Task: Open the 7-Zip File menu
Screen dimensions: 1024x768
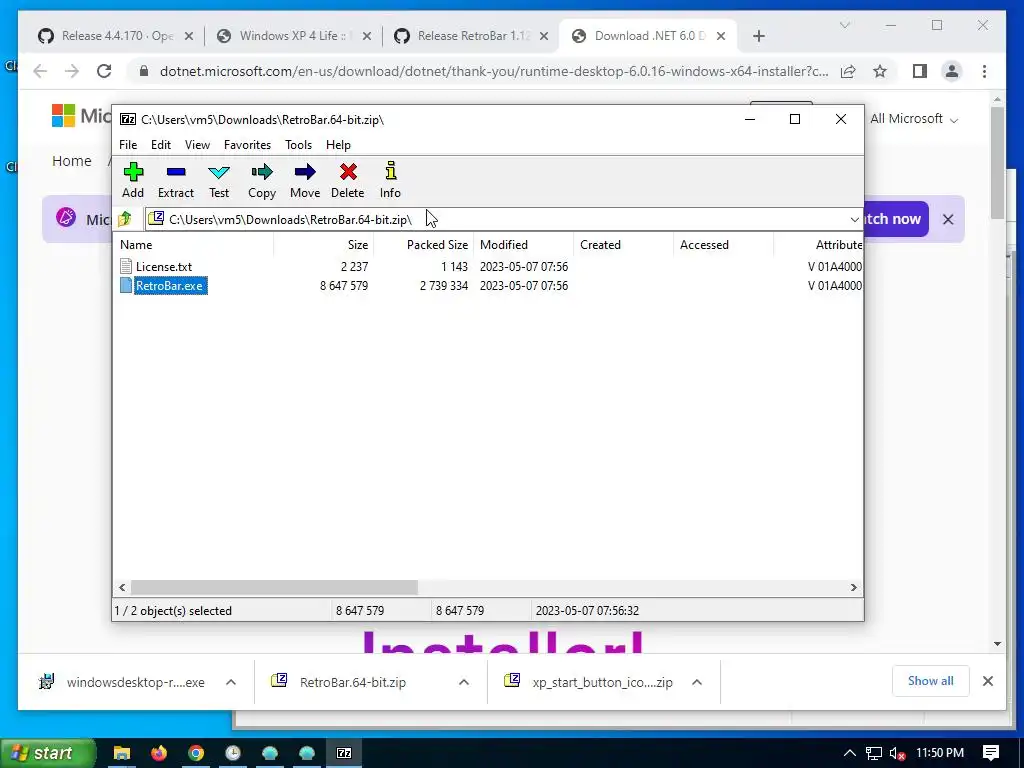Action: point(128,145)
